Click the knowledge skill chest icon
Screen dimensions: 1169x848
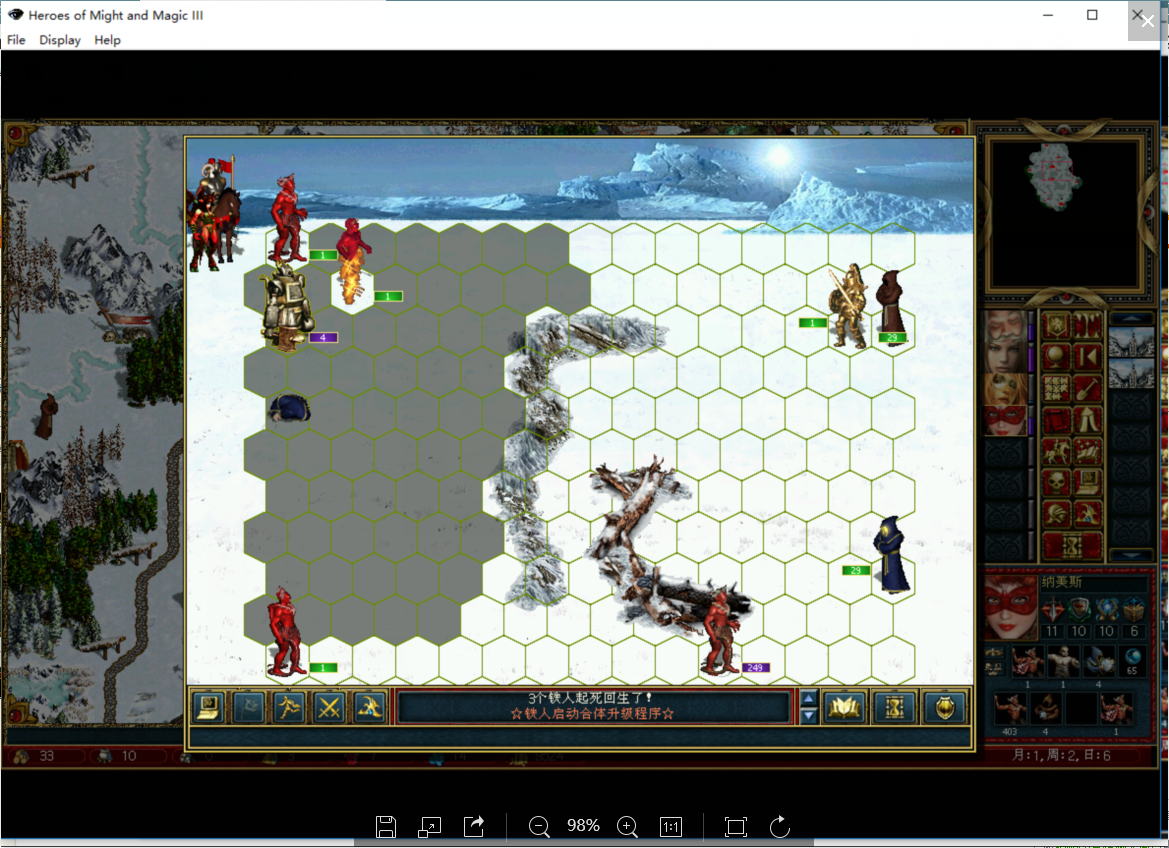tap(1134, 610)
